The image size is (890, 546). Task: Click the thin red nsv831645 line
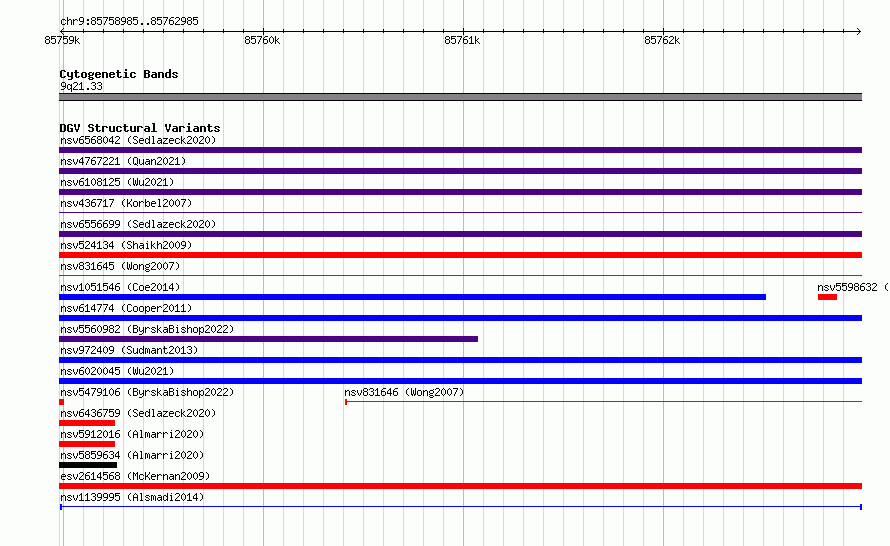click(x=460, y=276)
